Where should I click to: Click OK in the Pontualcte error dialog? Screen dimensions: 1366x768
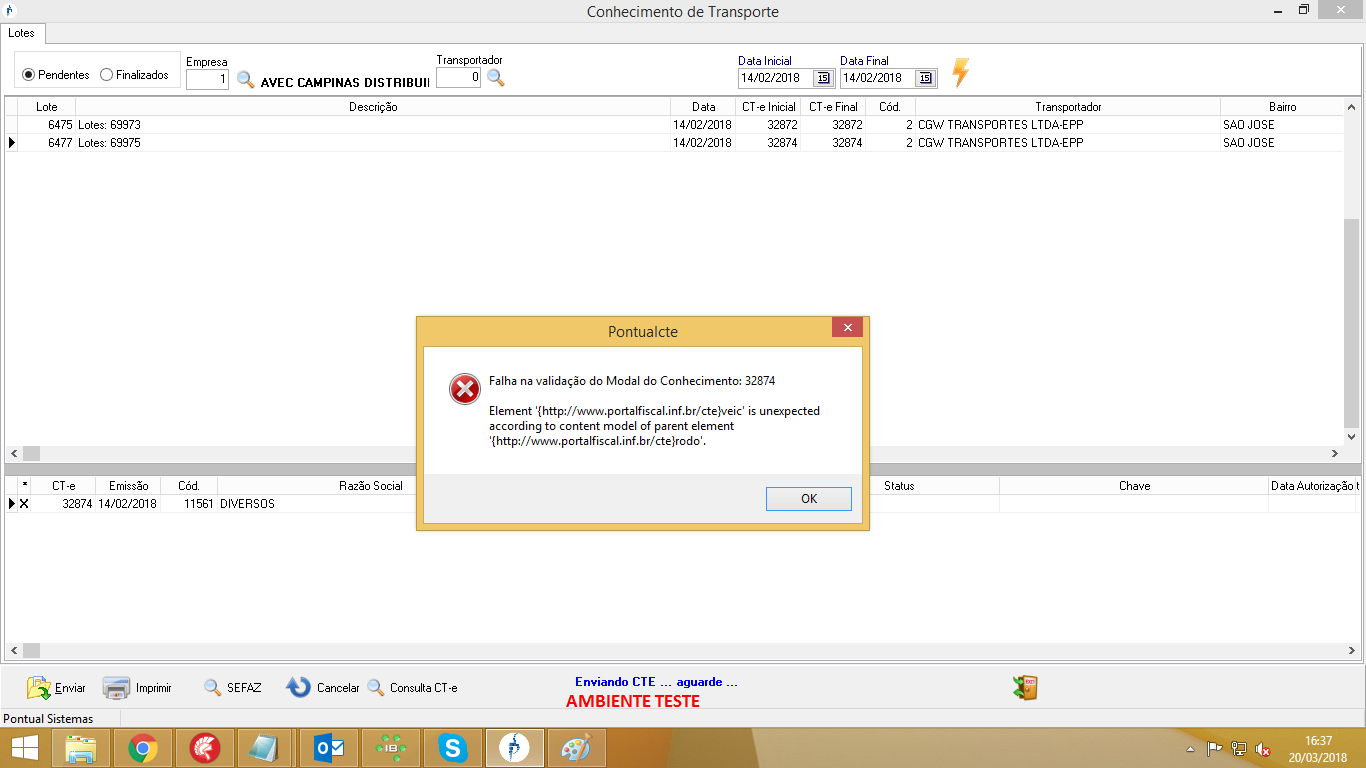[808, 498]
